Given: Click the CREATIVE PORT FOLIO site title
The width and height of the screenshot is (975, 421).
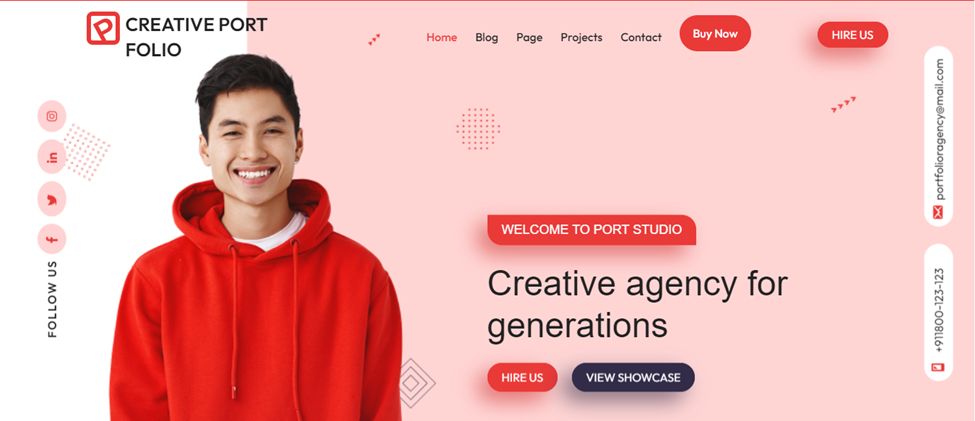Looking at the screenshot, I should 196,37.
